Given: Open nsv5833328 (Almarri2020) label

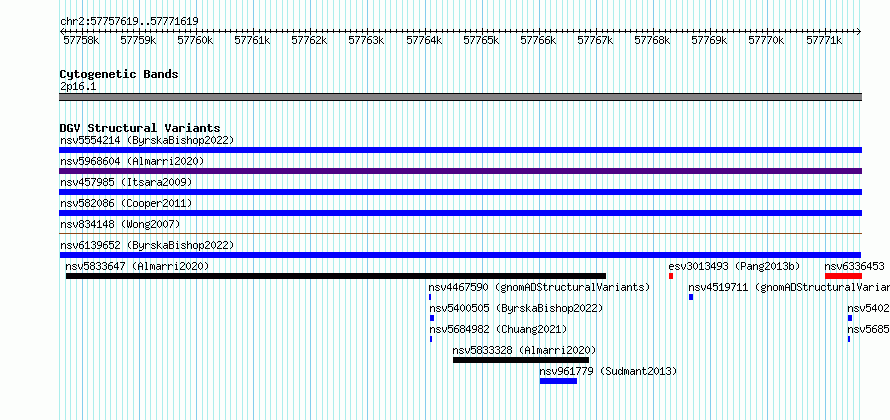Looking at the screenshot, I should click(524, 350).
